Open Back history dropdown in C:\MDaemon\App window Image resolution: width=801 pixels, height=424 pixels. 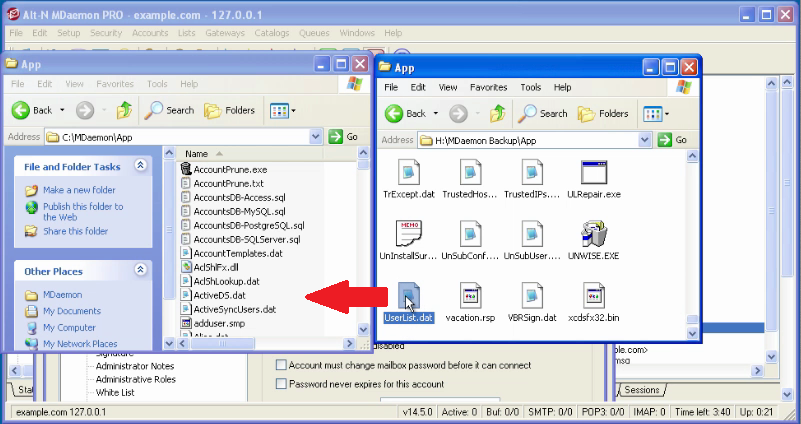coord(62,110)
